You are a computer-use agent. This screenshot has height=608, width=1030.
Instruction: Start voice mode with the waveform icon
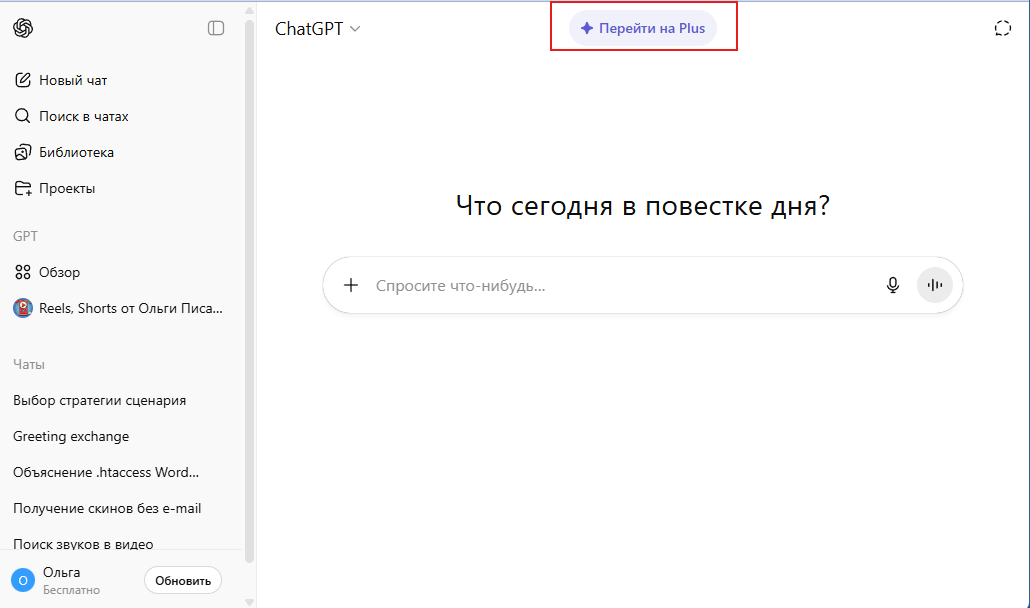[935, 285]
